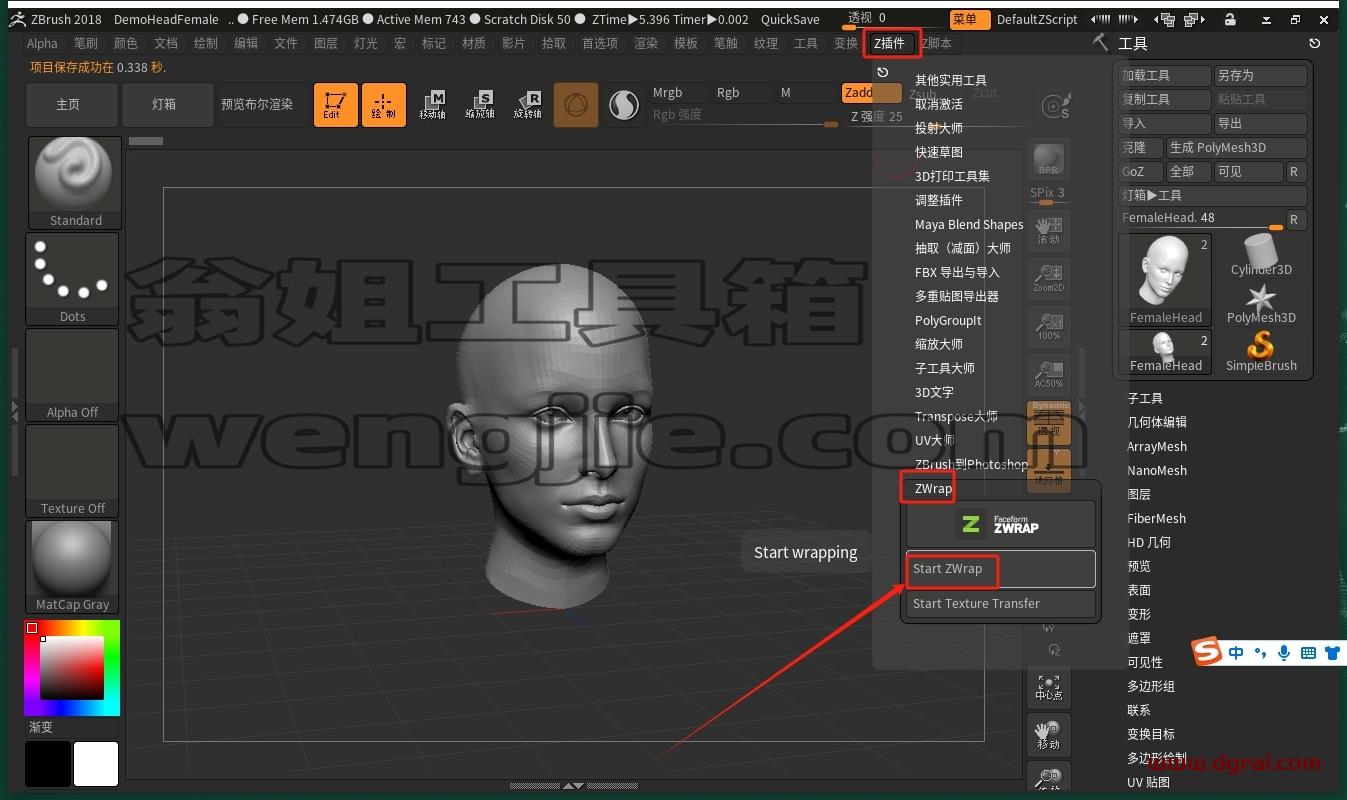Pick a color in the color picker square
Viewport: 1347px width, 800px height.
[71, 667]
